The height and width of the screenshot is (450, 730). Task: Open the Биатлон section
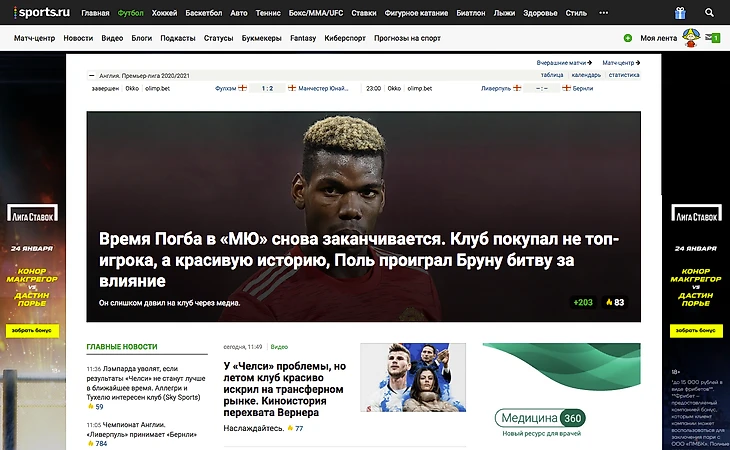pyautogui.click(x=471, y=13)
